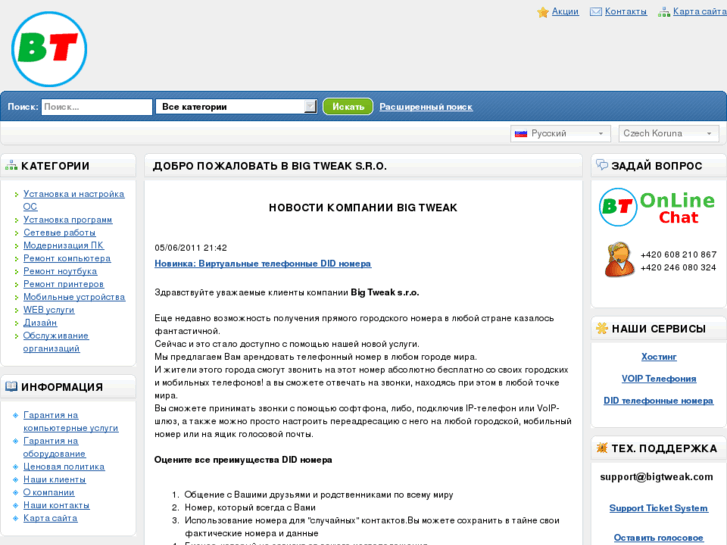Open Гарантия на компьютерные услуги
727x545 pixels.
(70, 421)
